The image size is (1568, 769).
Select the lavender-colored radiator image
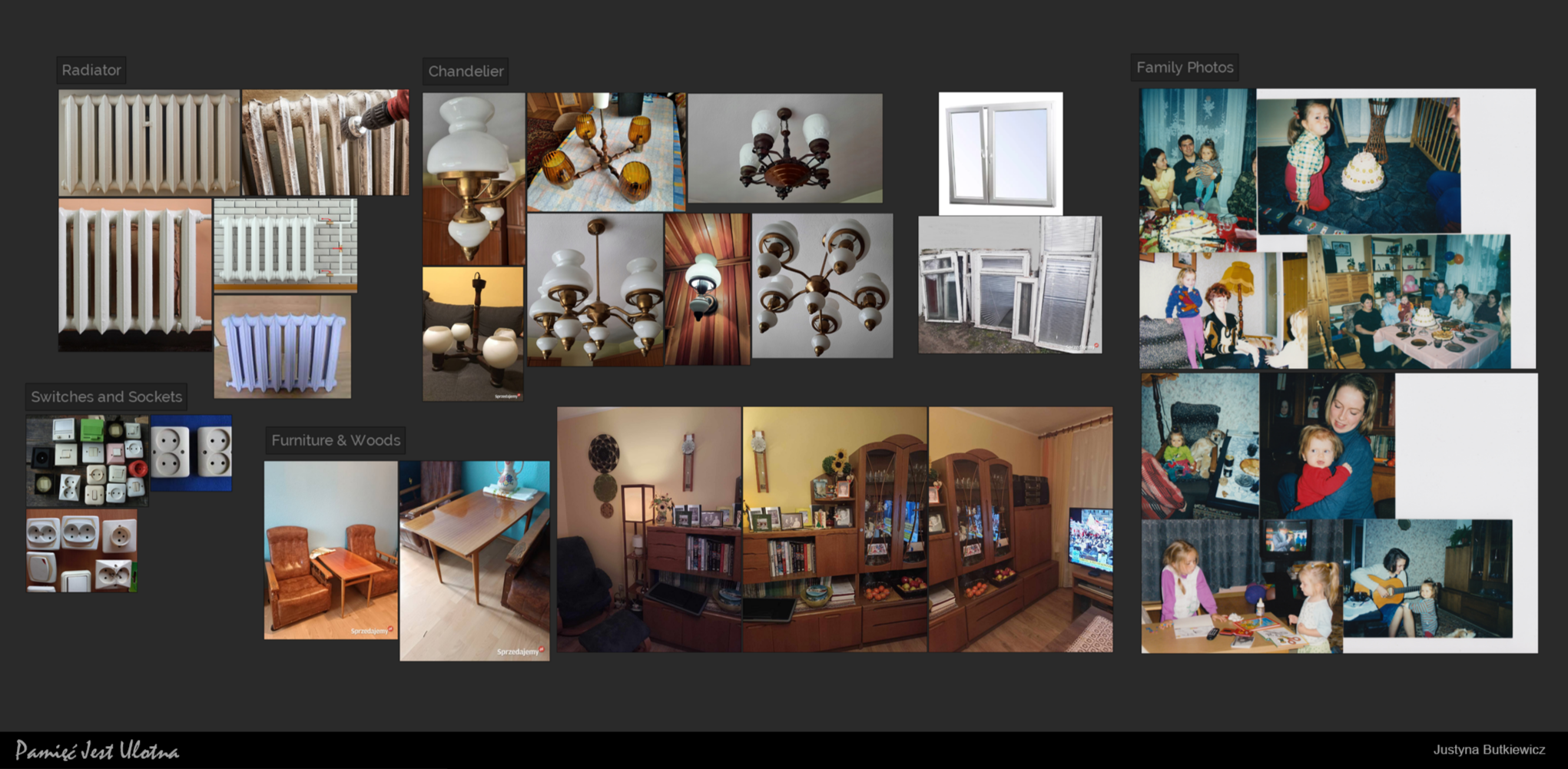[282, 347]
